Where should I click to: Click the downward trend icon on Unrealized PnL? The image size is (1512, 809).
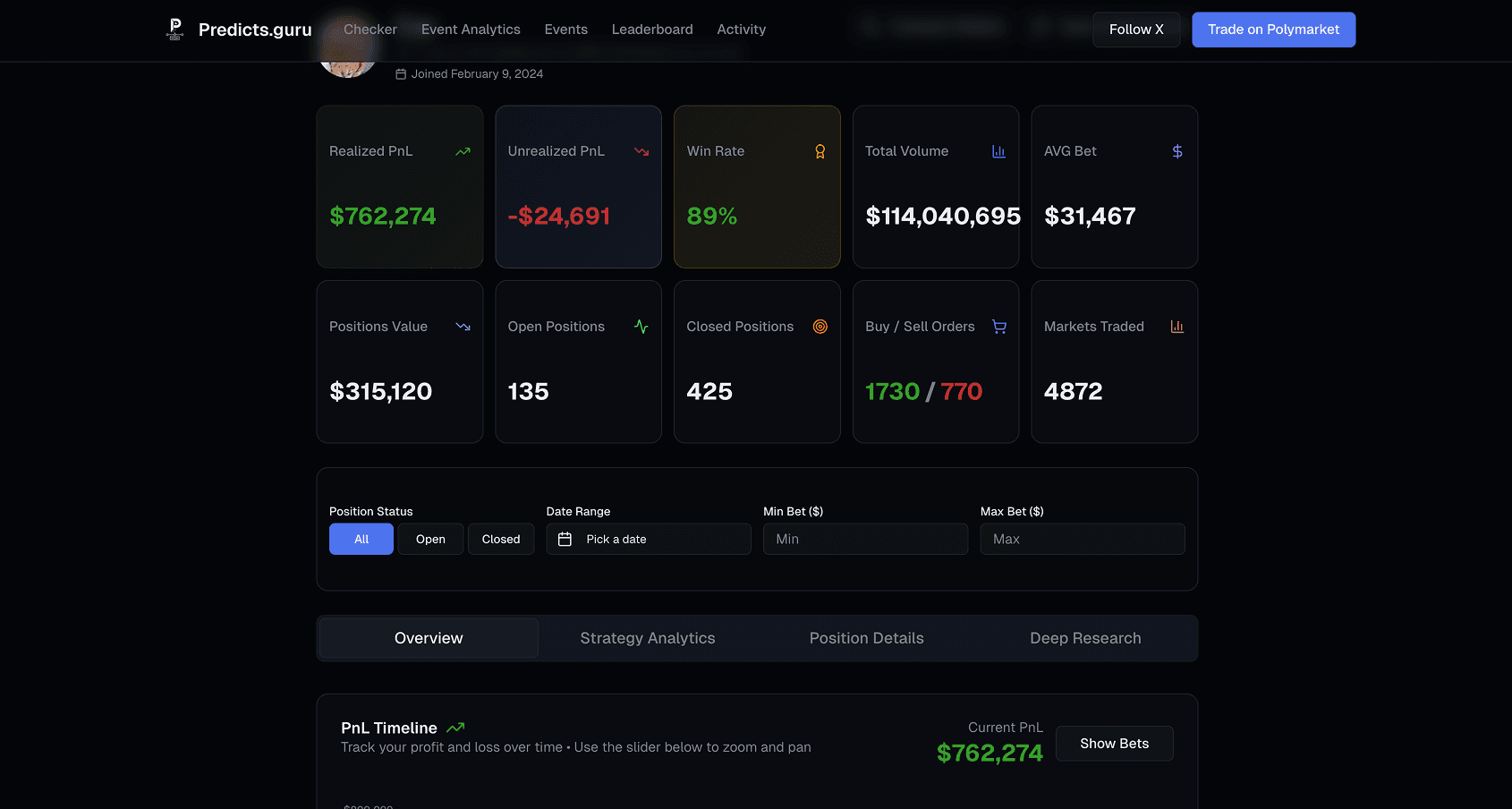(x=641, y=151)
